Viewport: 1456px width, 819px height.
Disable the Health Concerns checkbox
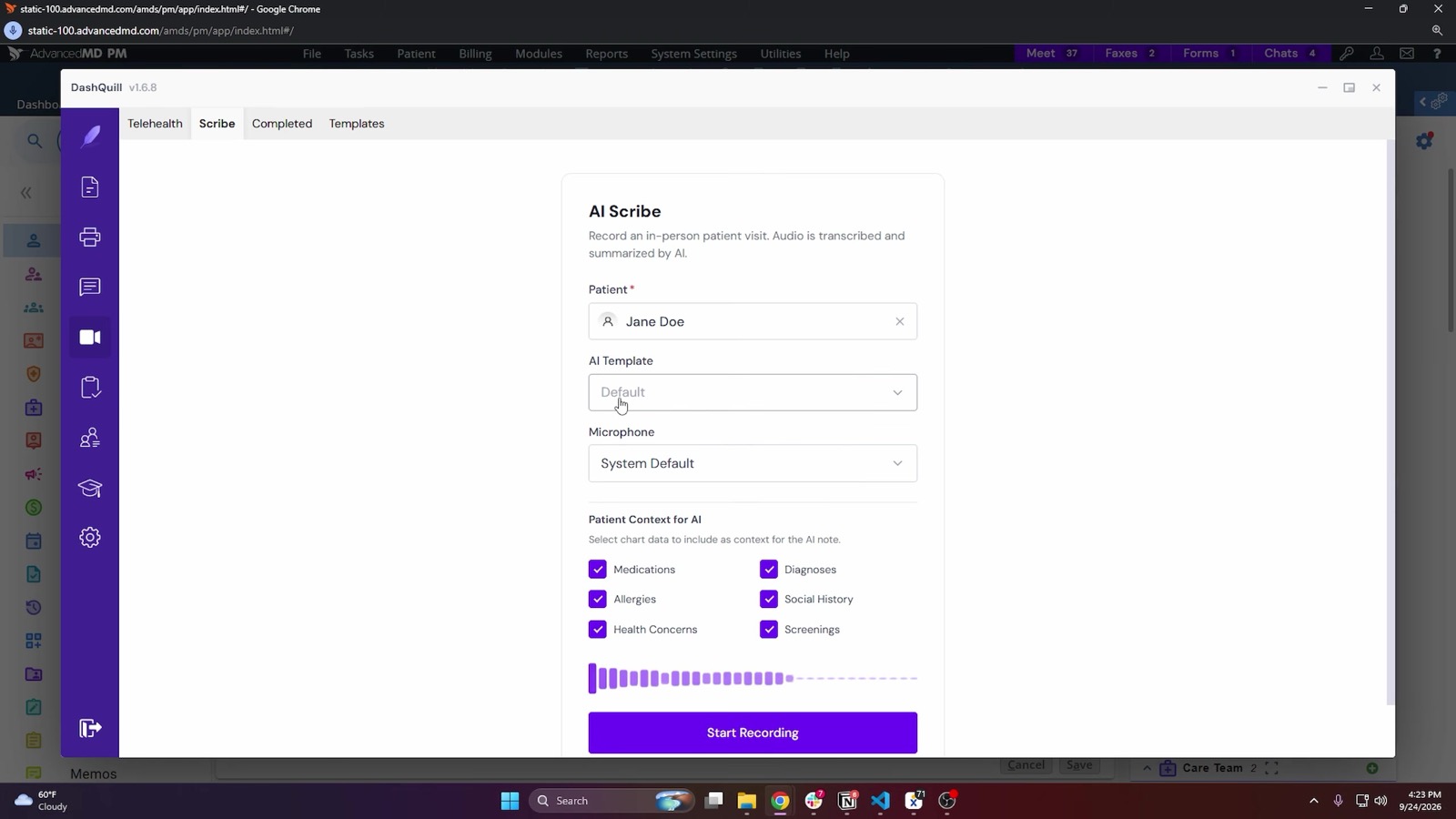(598, 630)
